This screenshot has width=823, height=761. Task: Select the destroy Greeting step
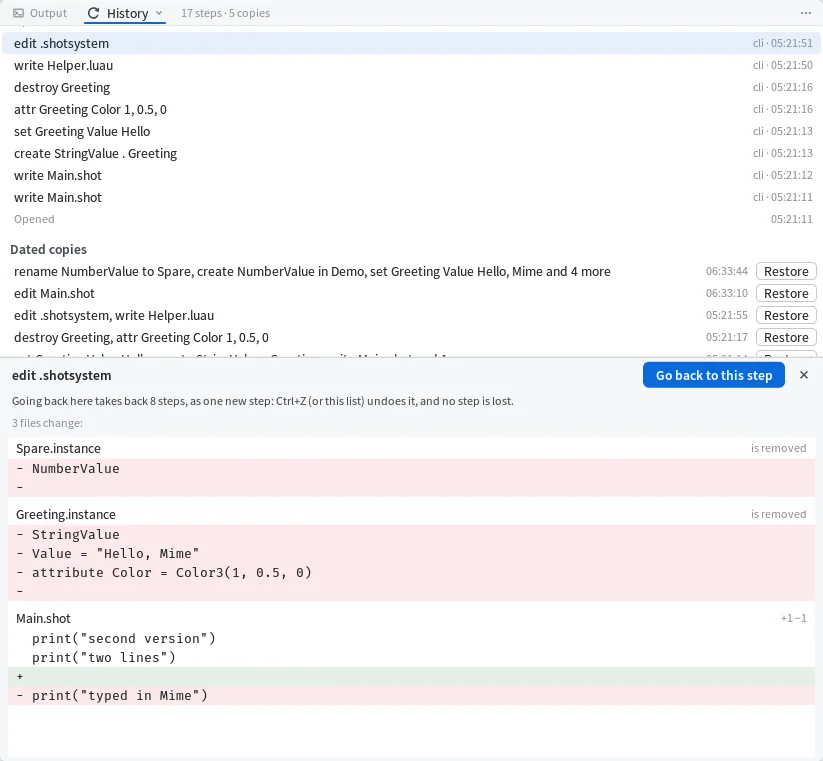pos(412,87)
